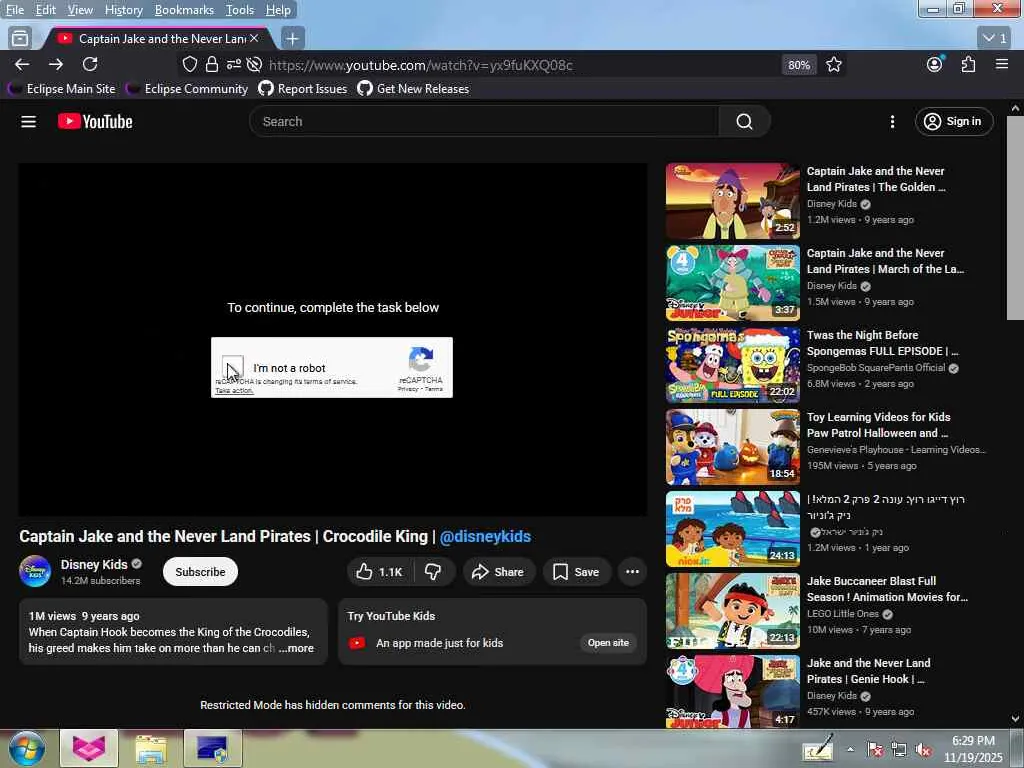
Task: Open the Tools menu
Action: pos(240,10)
